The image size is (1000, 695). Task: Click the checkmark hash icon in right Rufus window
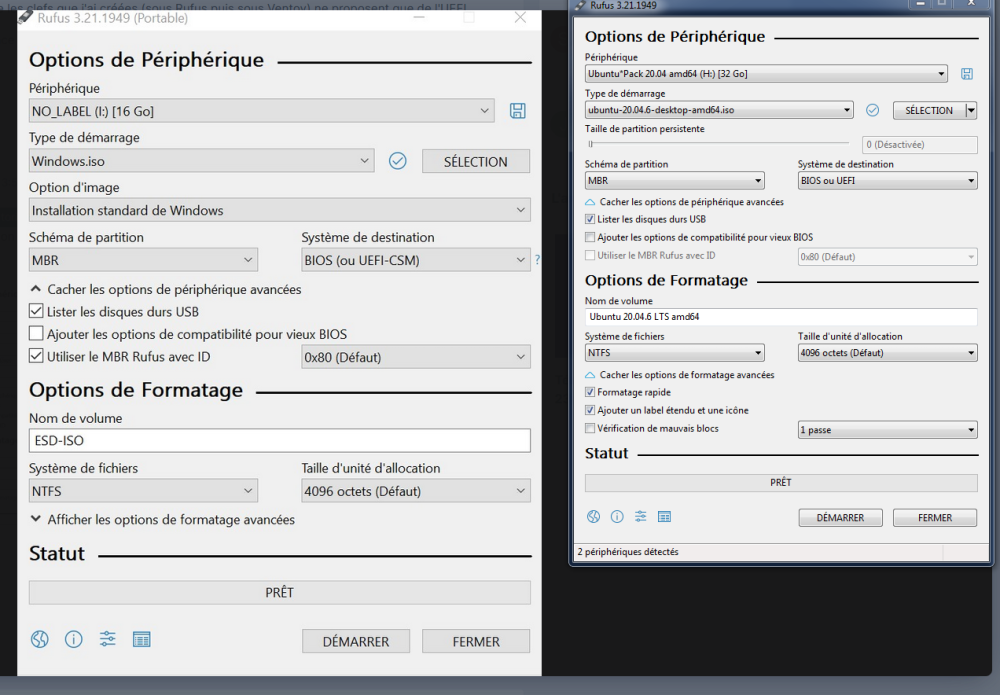[x=872, y=110]
